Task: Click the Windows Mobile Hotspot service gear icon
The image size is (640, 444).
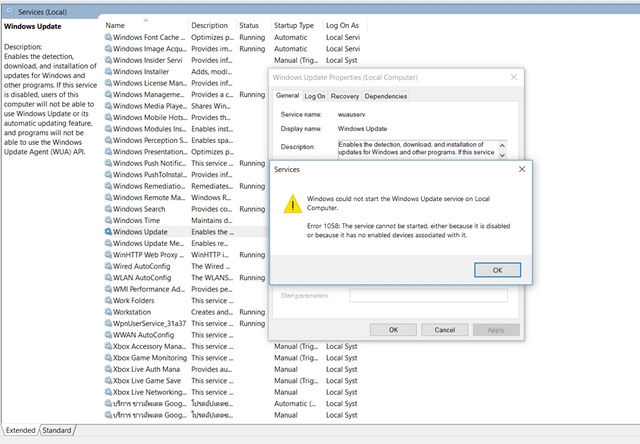Action: click(108, 117)
